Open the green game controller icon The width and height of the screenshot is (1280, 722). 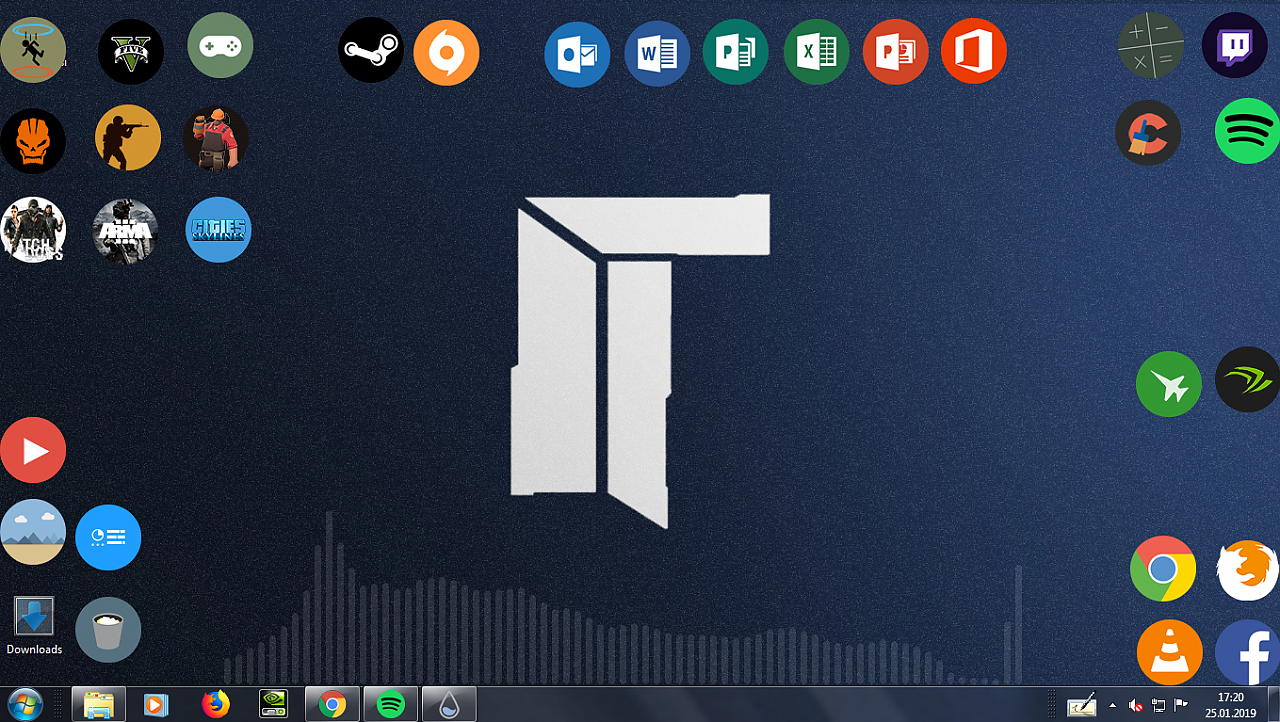[220, 45]
